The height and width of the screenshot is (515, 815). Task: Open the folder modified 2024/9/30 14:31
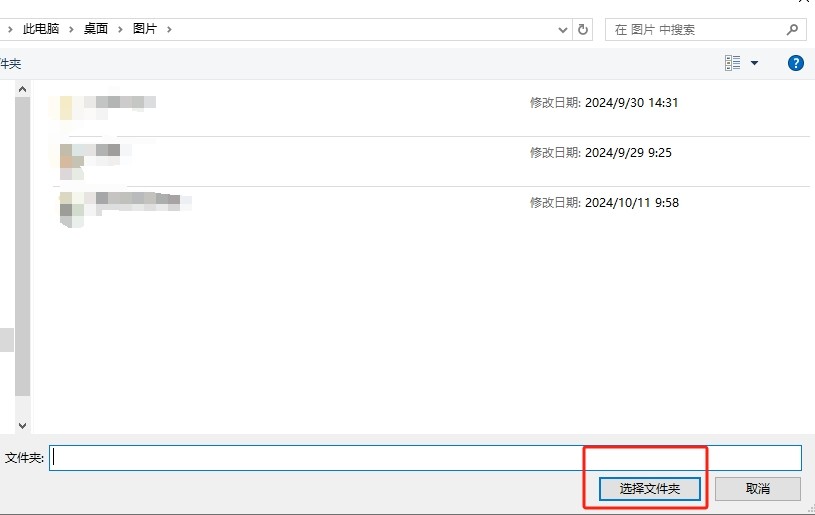(x=108, y=103)
